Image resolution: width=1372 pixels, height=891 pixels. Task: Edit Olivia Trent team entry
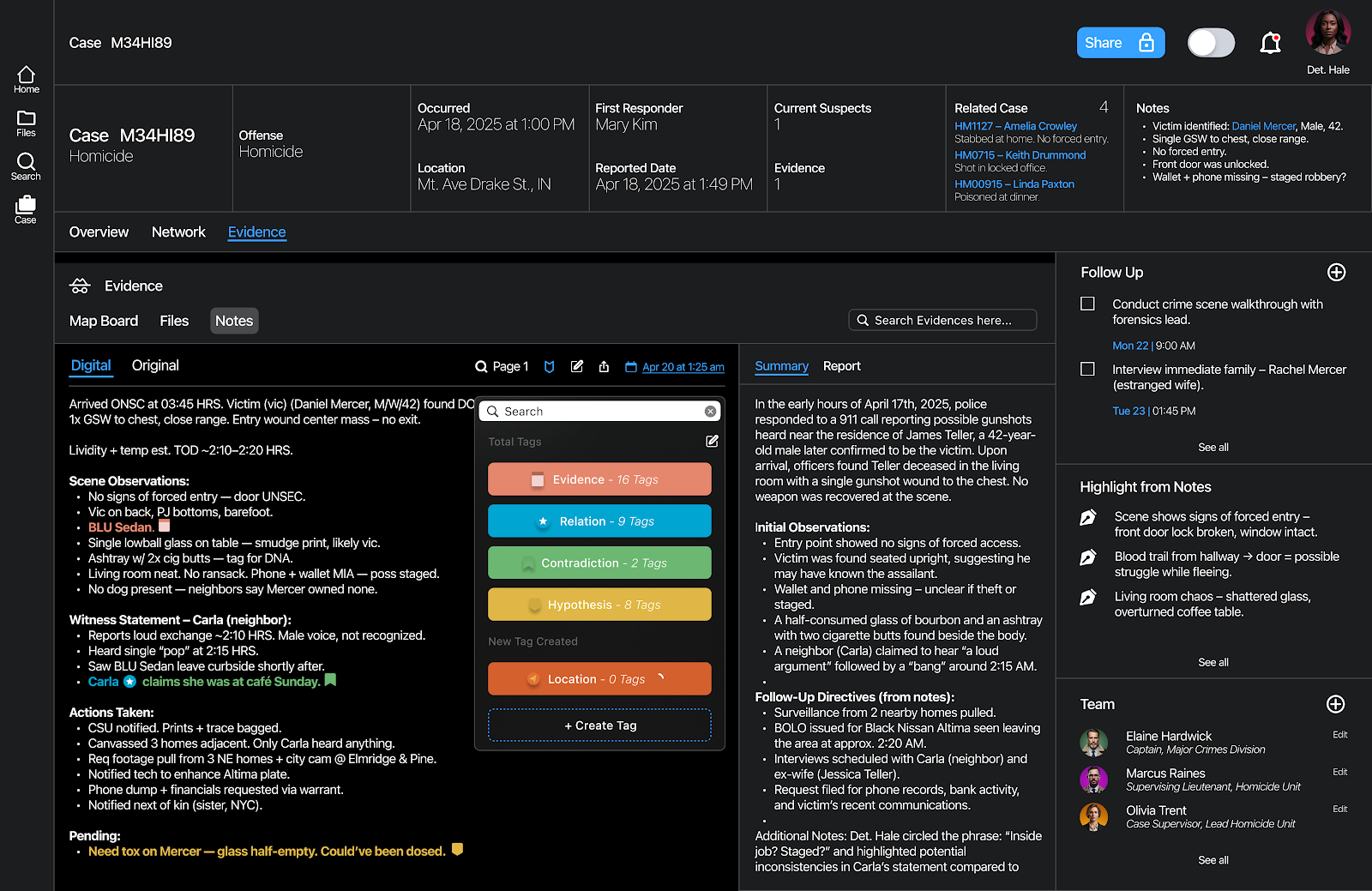point(1339,810)
